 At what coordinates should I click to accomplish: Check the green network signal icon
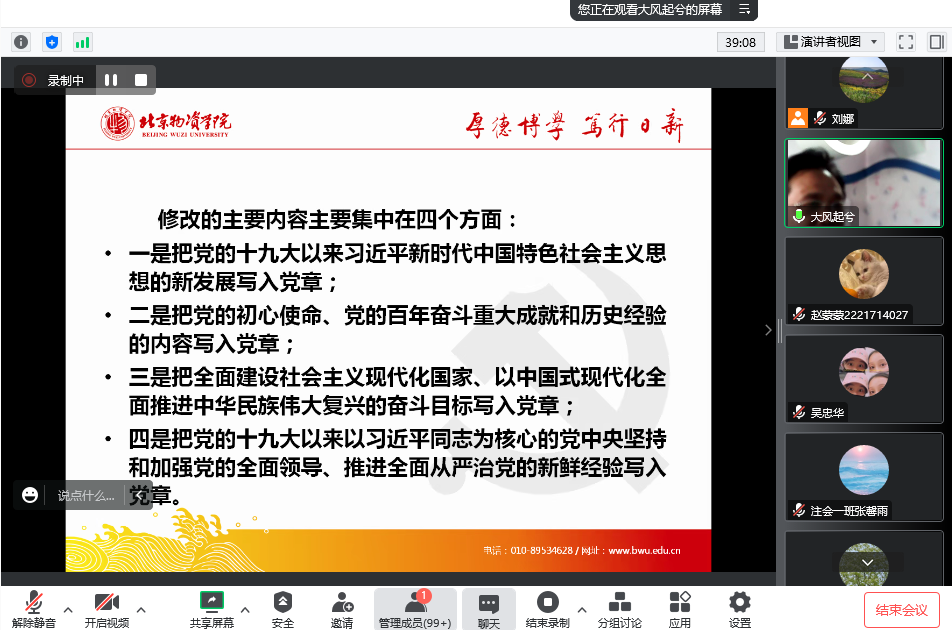[82, 42]
